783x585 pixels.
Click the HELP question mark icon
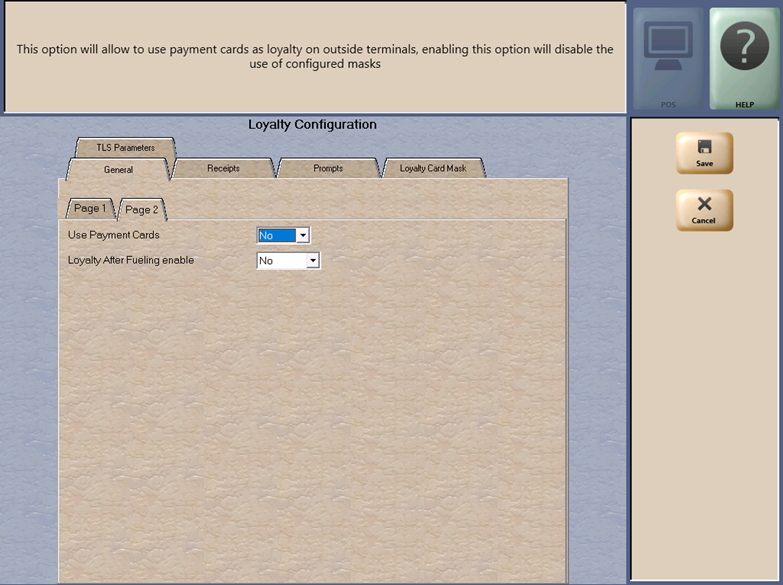[744, 58]
